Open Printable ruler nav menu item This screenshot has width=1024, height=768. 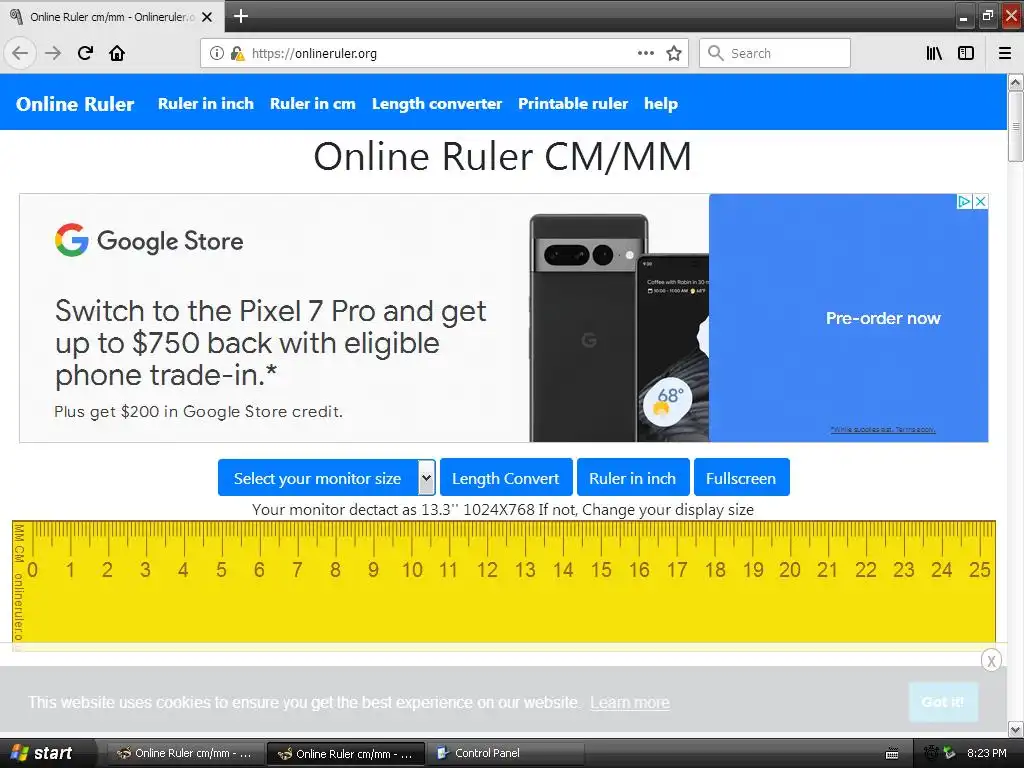573,103
